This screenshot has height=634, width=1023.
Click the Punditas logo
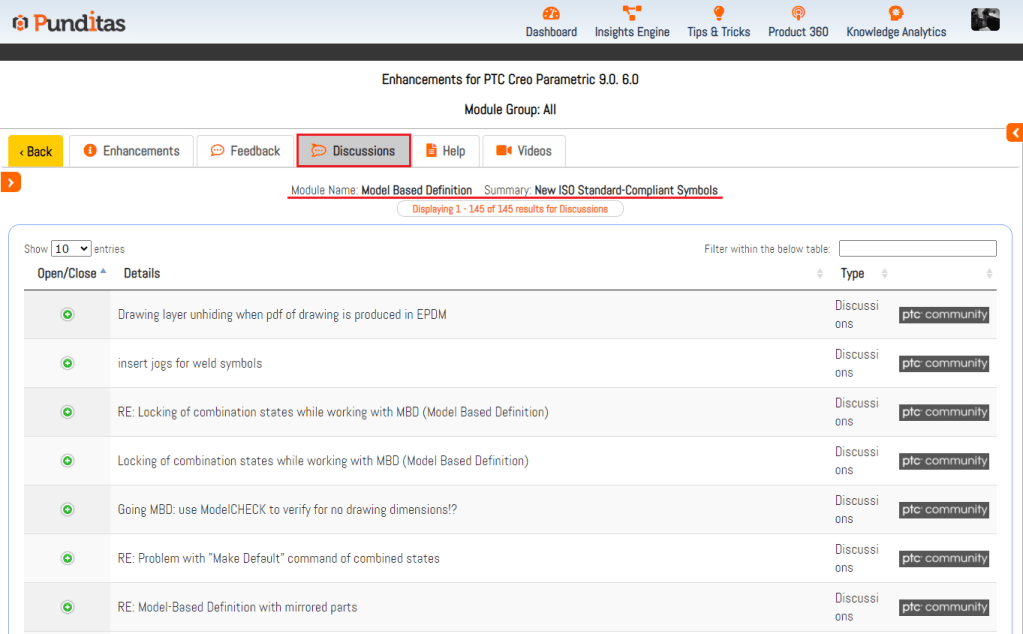[69, 22]
